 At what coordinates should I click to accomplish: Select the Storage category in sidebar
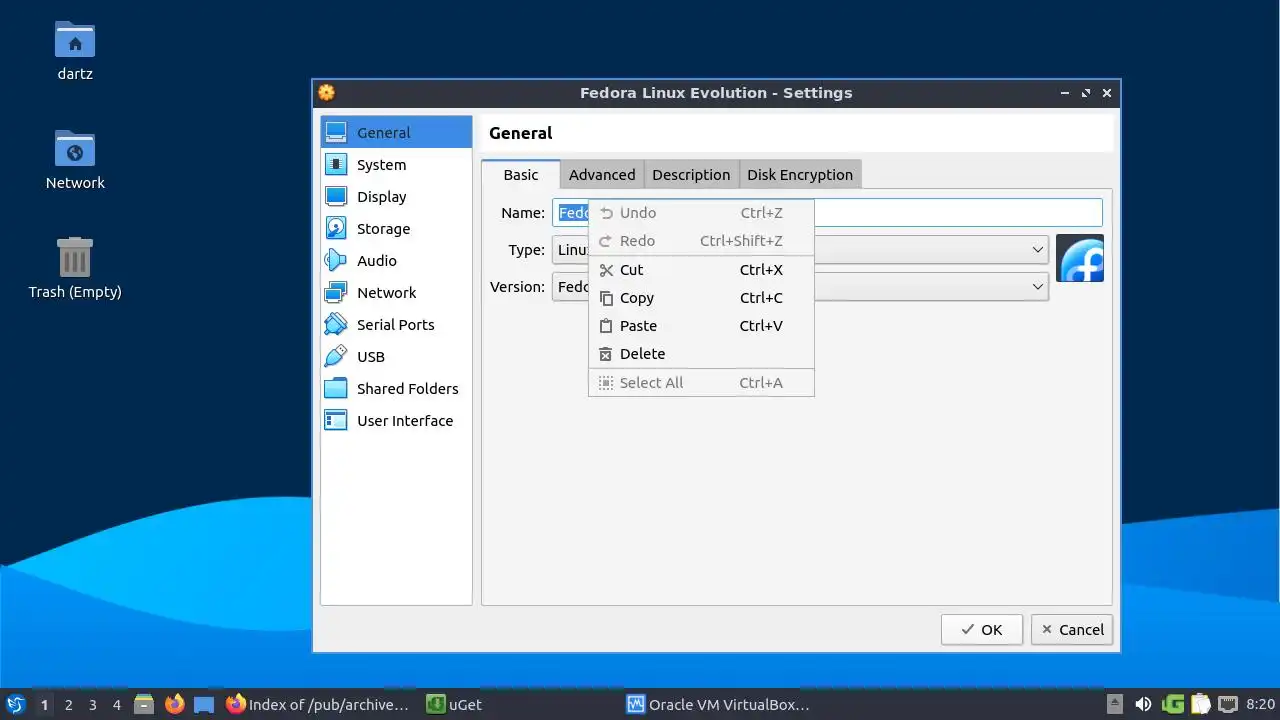tap(396, 228)
